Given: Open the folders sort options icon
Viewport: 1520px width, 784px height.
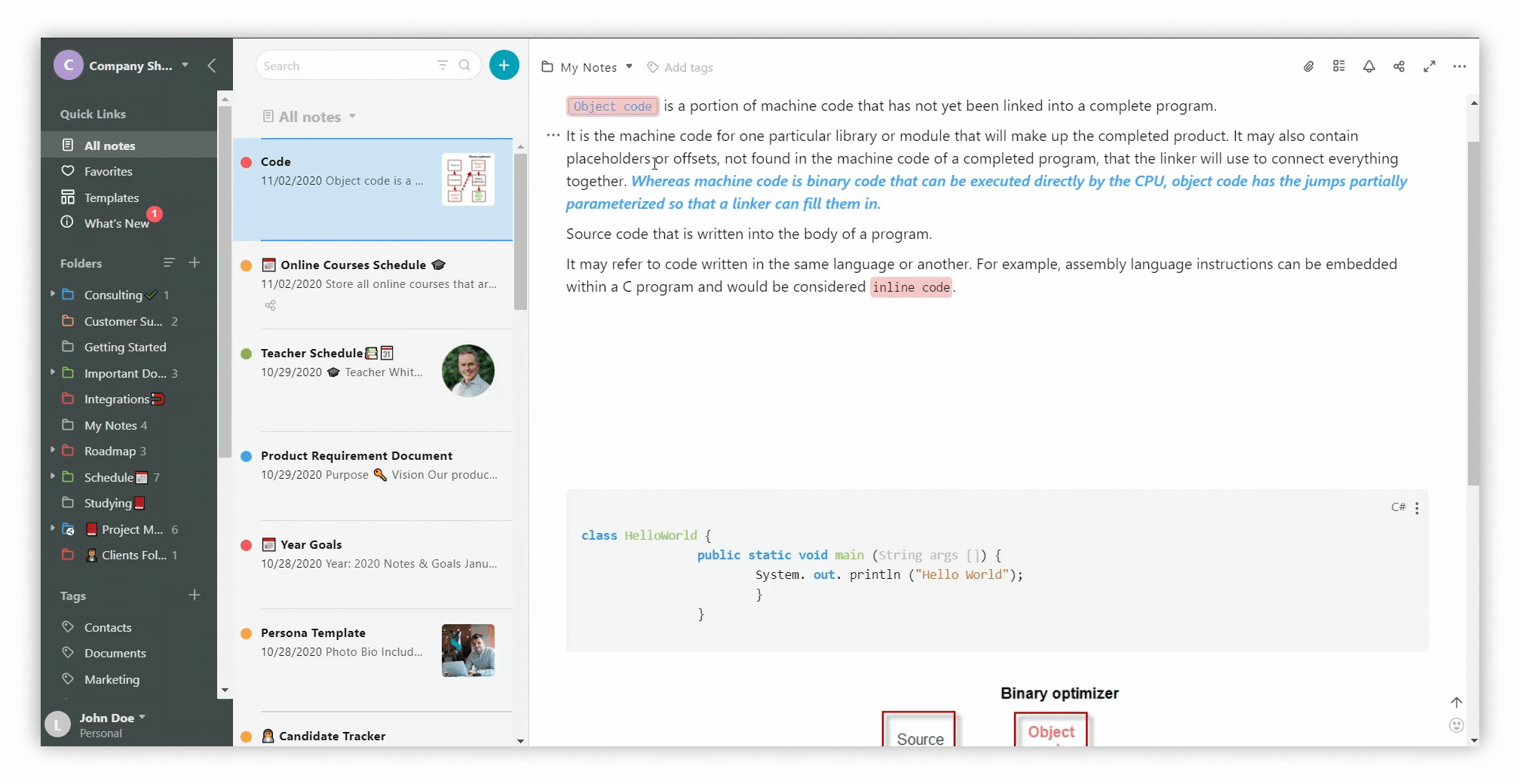Looking at the screenshot, I should (169, 262).
